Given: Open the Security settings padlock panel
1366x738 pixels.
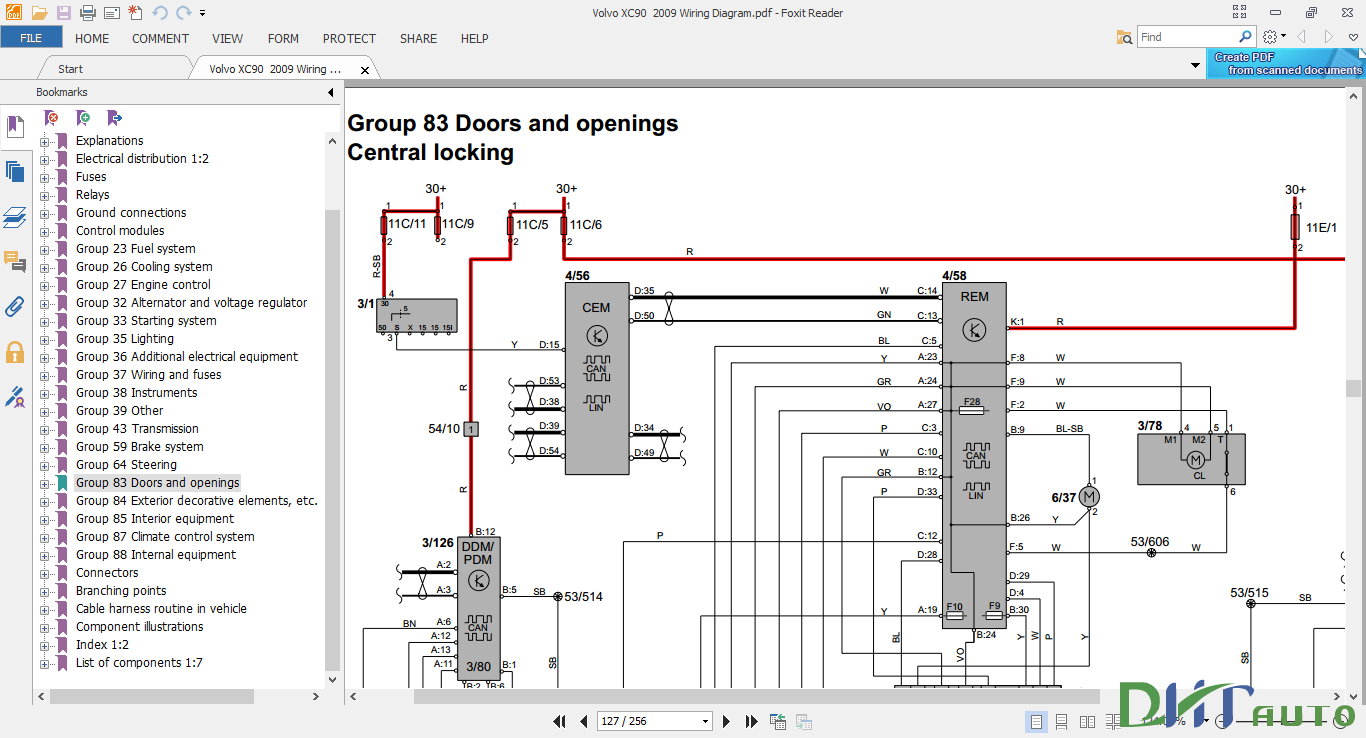Looking at the screenshot, I should 15,352.
